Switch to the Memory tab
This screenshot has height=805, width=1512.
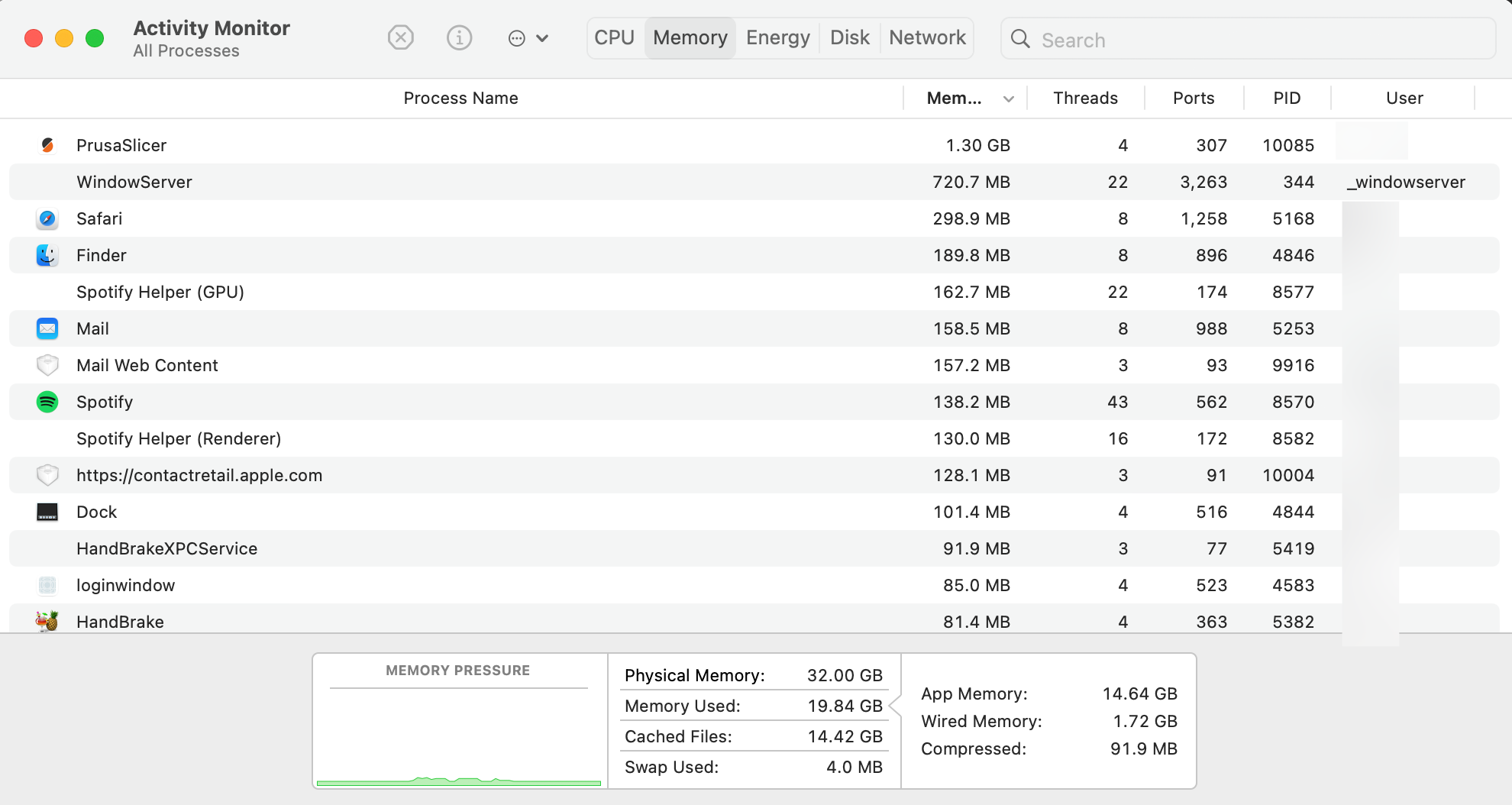[x=690, y=37]
